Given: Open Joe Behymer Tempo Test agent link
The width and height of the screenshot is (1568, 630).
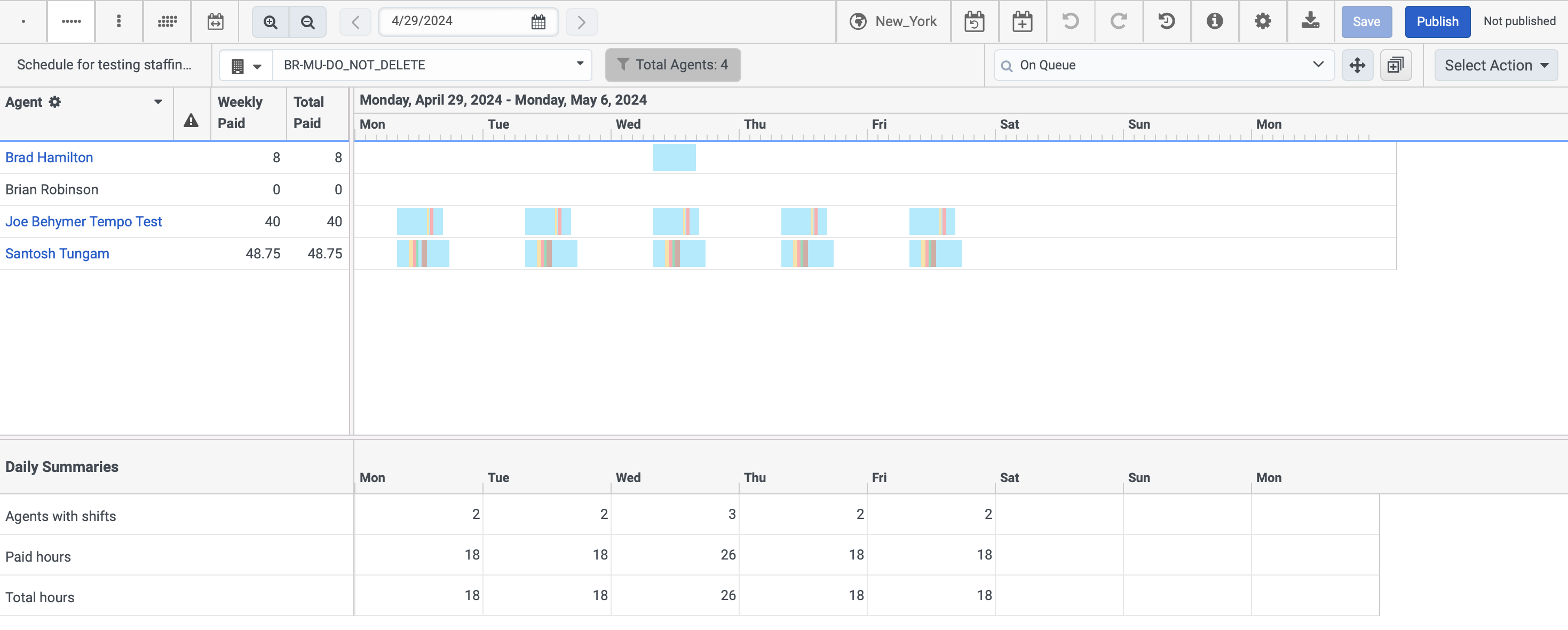Looking at the screenshot, I should [x=83, y=222].
